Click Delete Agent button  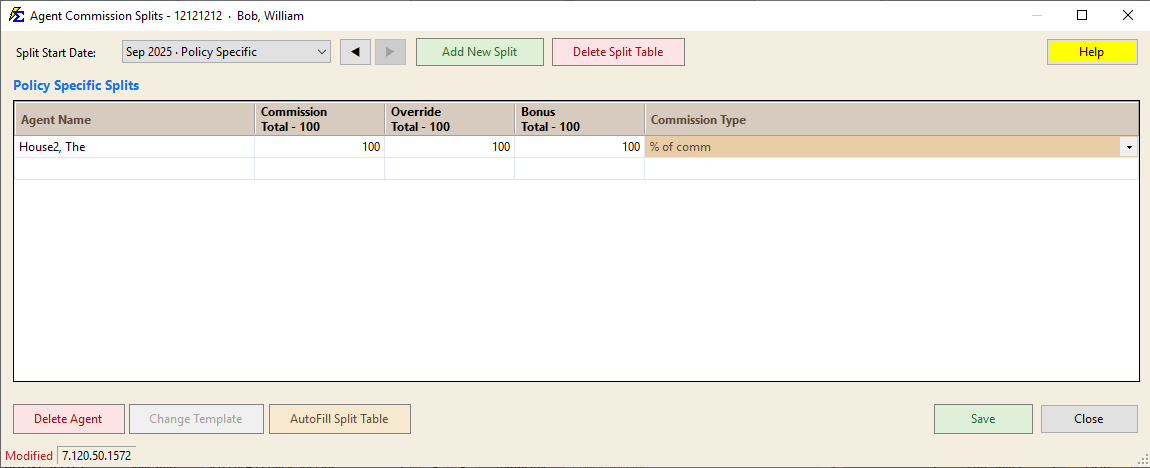coord(69,419)
